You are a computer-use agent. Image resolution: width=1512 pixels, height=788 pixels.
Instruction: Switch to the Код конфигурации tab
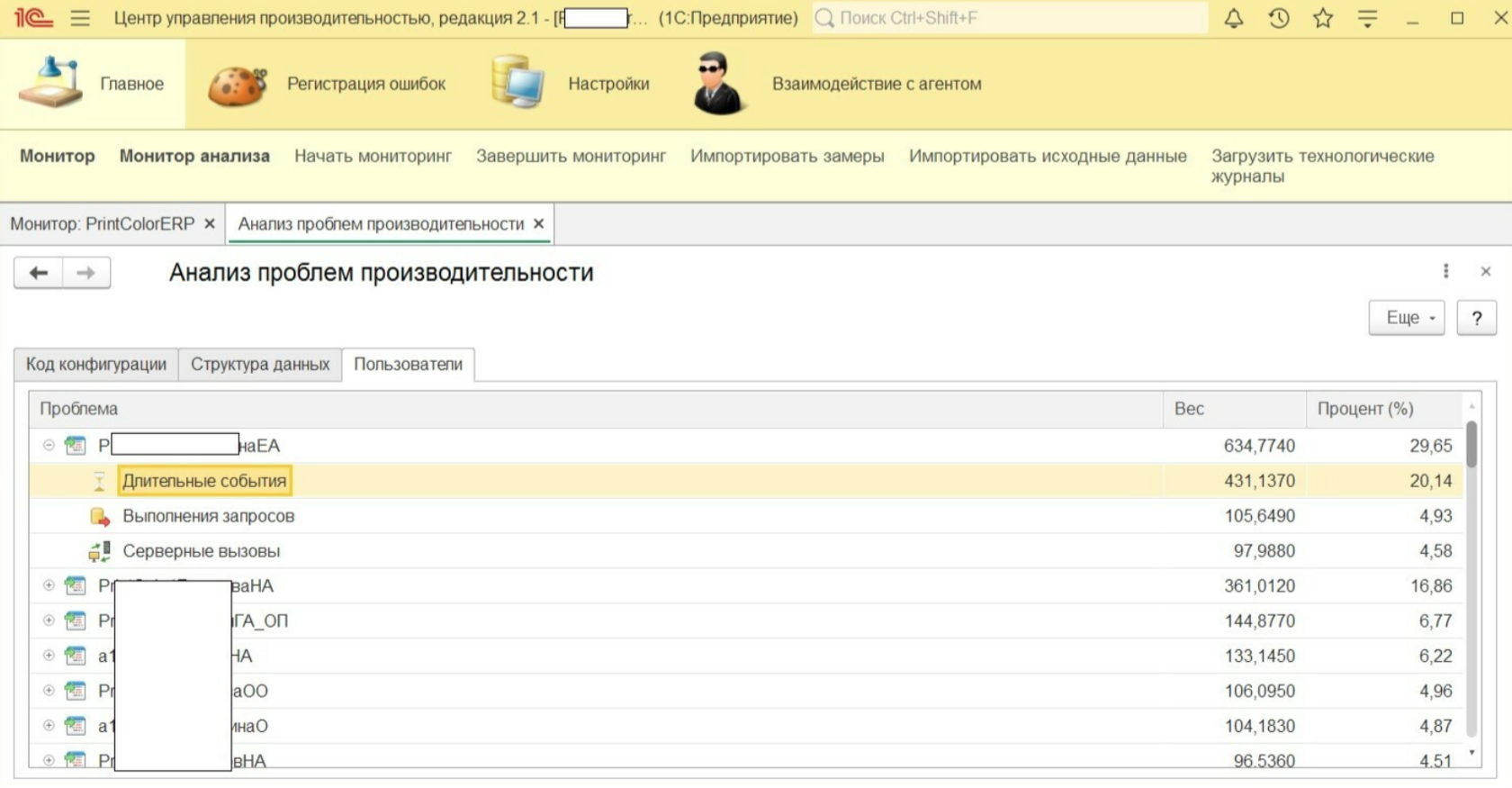click(96, 364)
